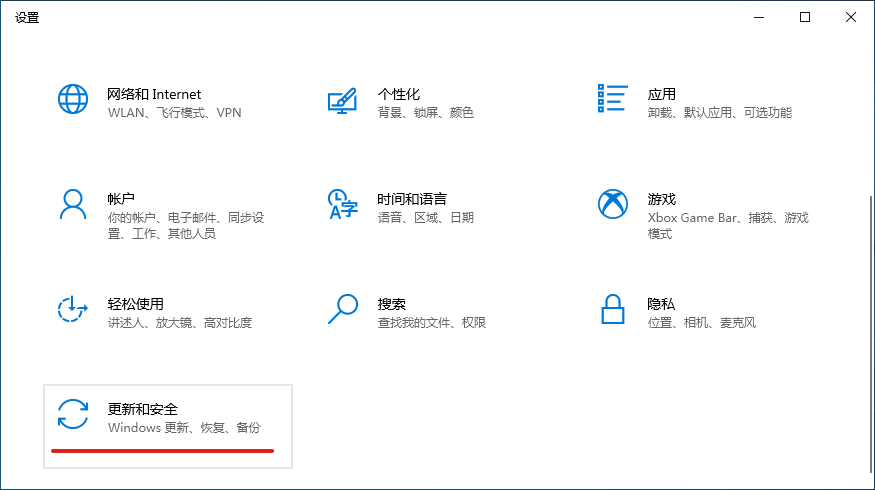Open 游戏 settings title
Viewport: 875px width, 490px height.
(x=662, y=199)
